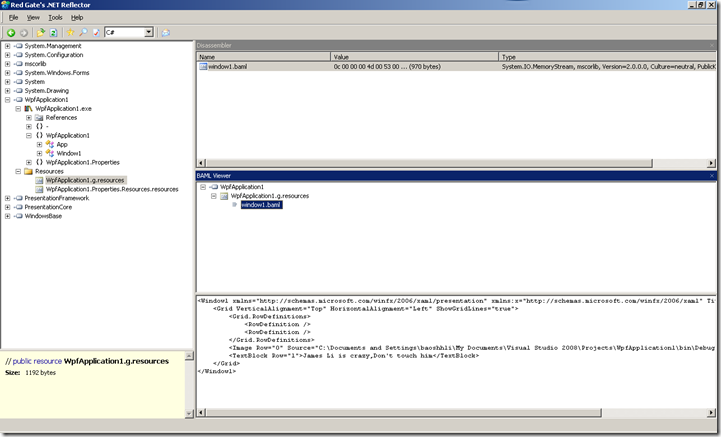Screen dimensions: 721x437
Task: Click the PresentationFramework assembly icon
Action: click(18, 198)
